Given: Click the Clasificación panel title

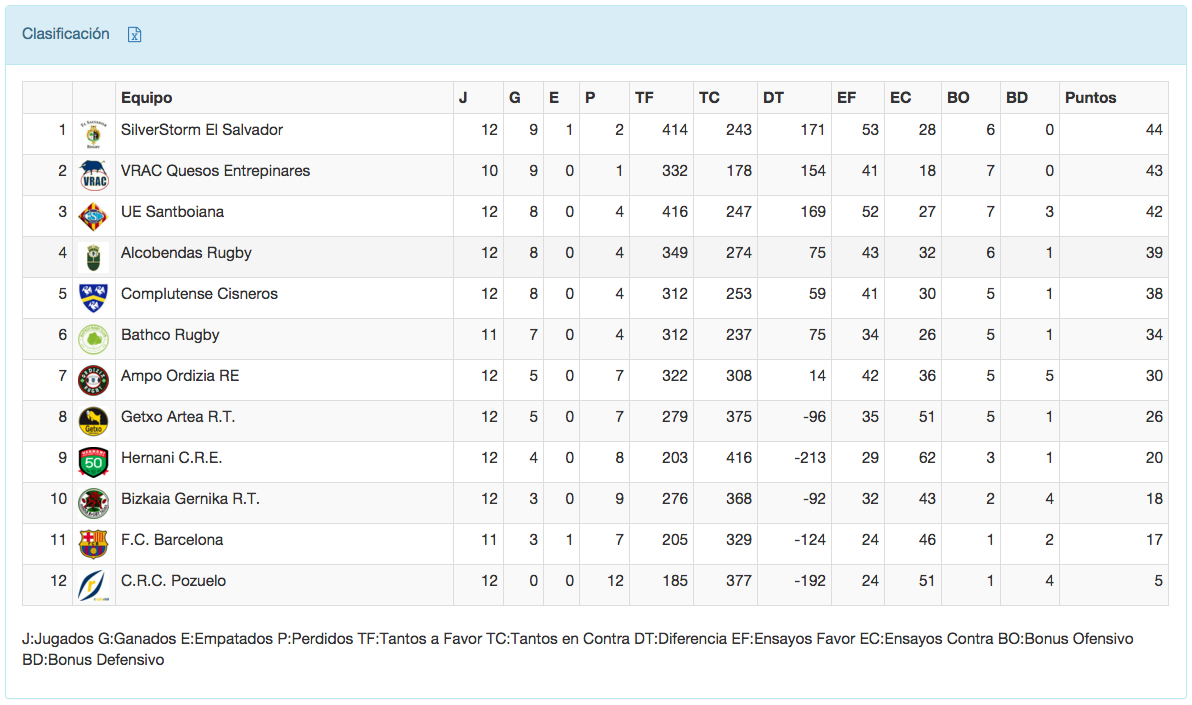Looking at the screenshot, I should pos(66,34).
